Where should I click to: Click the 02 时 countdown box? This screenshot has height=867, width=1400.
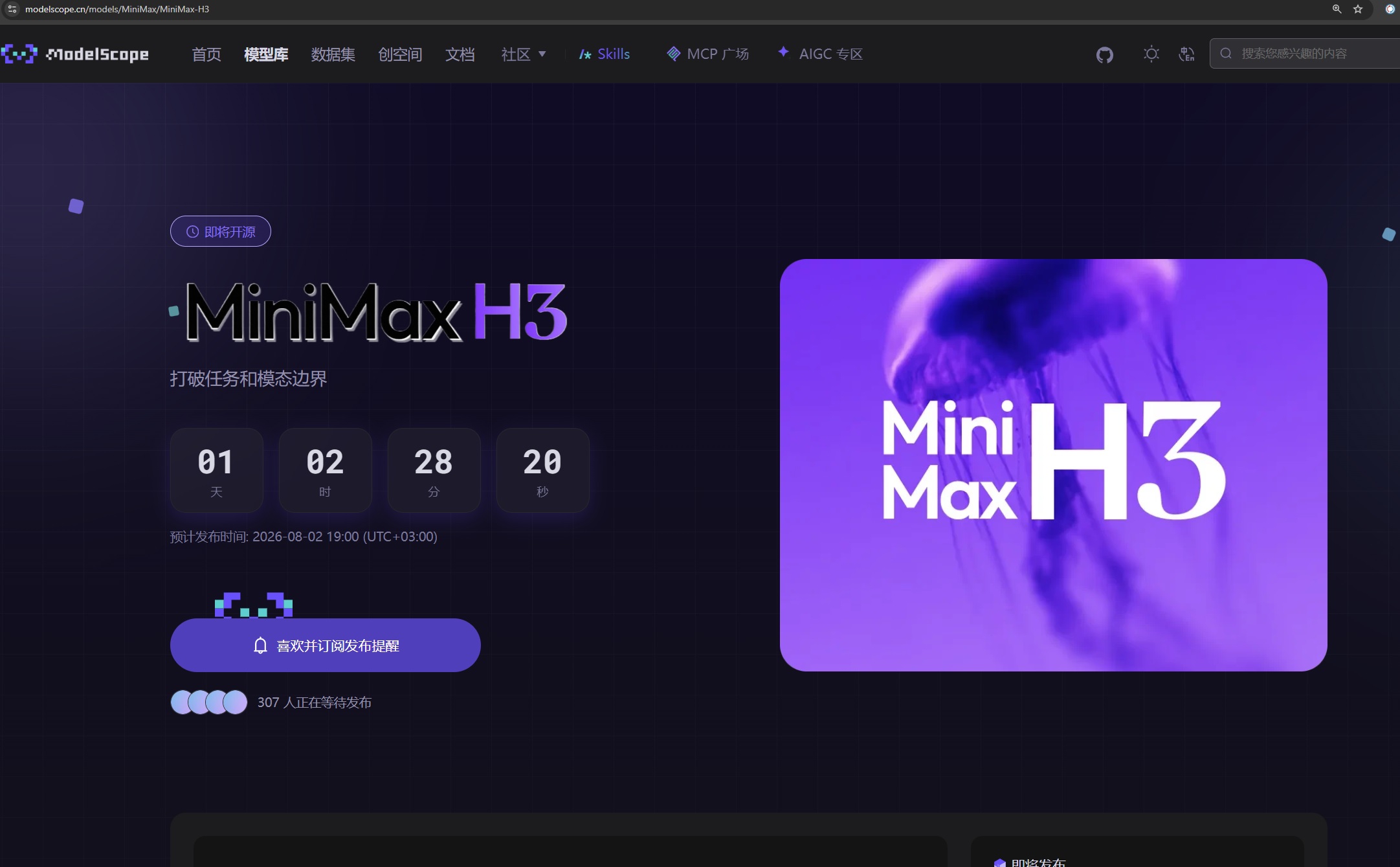click(x=326, y=470)
